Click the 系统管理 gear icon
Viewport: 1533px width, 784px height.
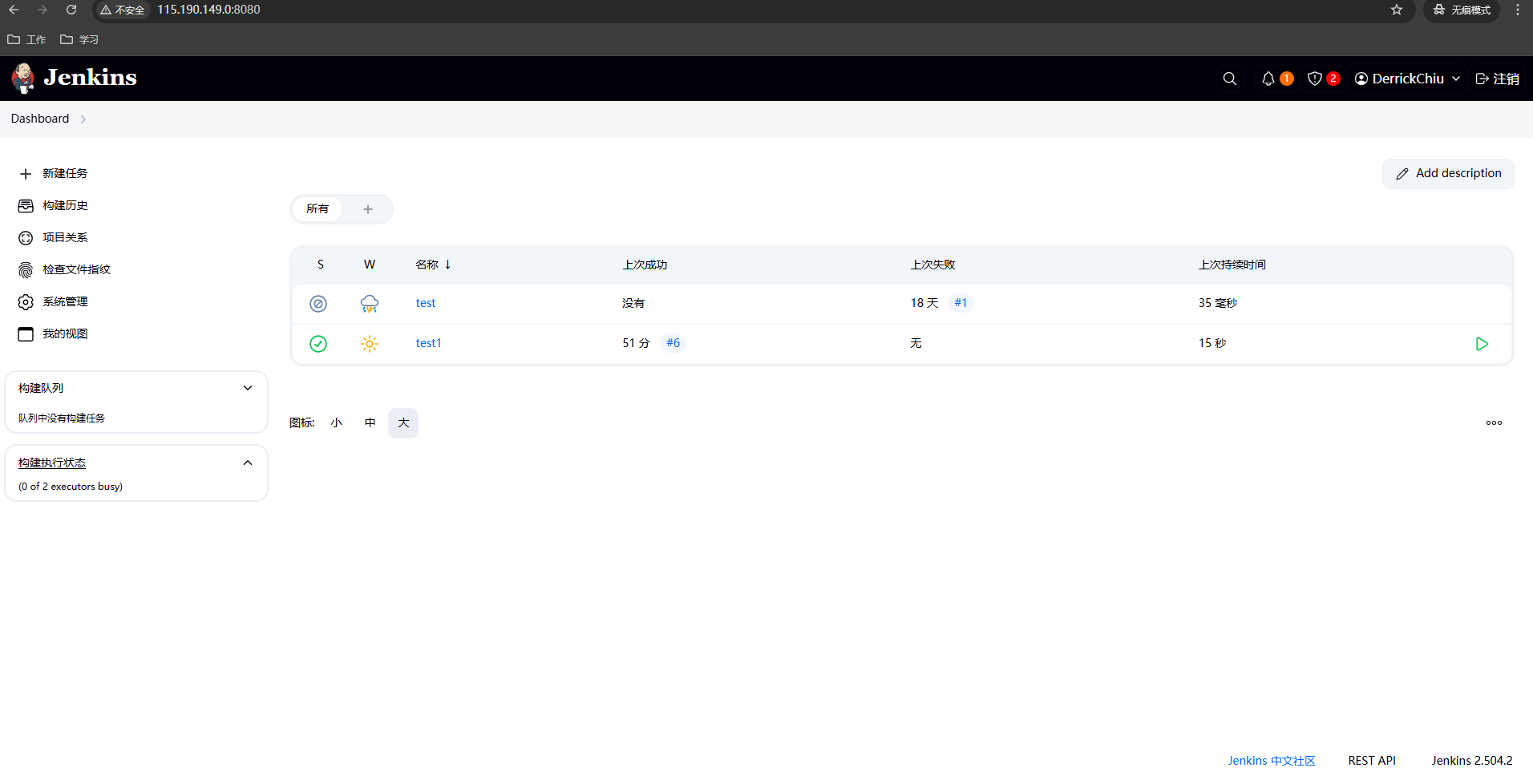(x=26, y=302)
